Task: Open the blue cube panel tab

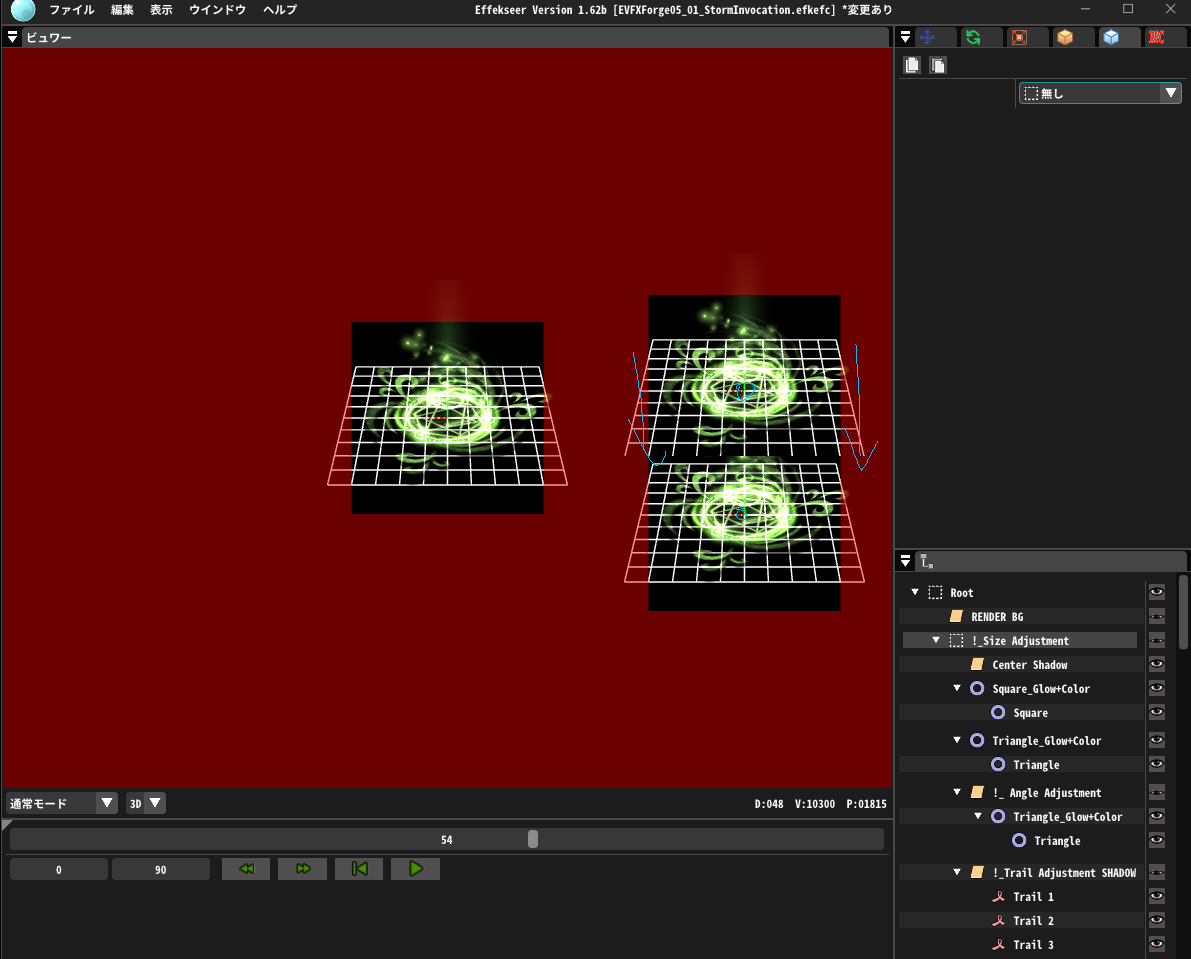Action: click(1111, 37)
